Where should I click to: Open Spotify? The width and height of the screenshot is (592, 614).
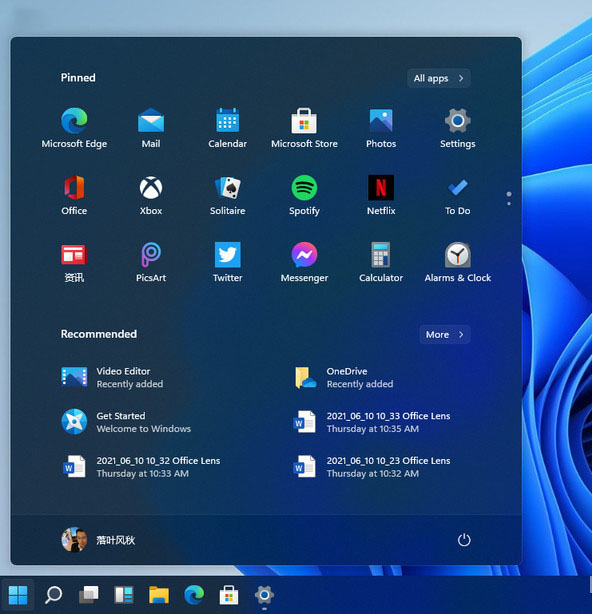click(304, 195)
